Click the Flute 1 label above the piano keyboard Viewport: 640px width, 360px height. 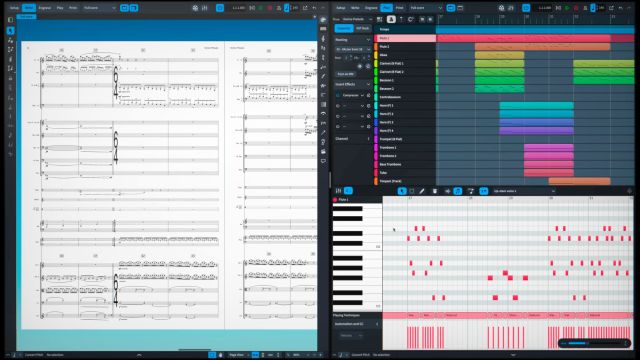[344, 200]
